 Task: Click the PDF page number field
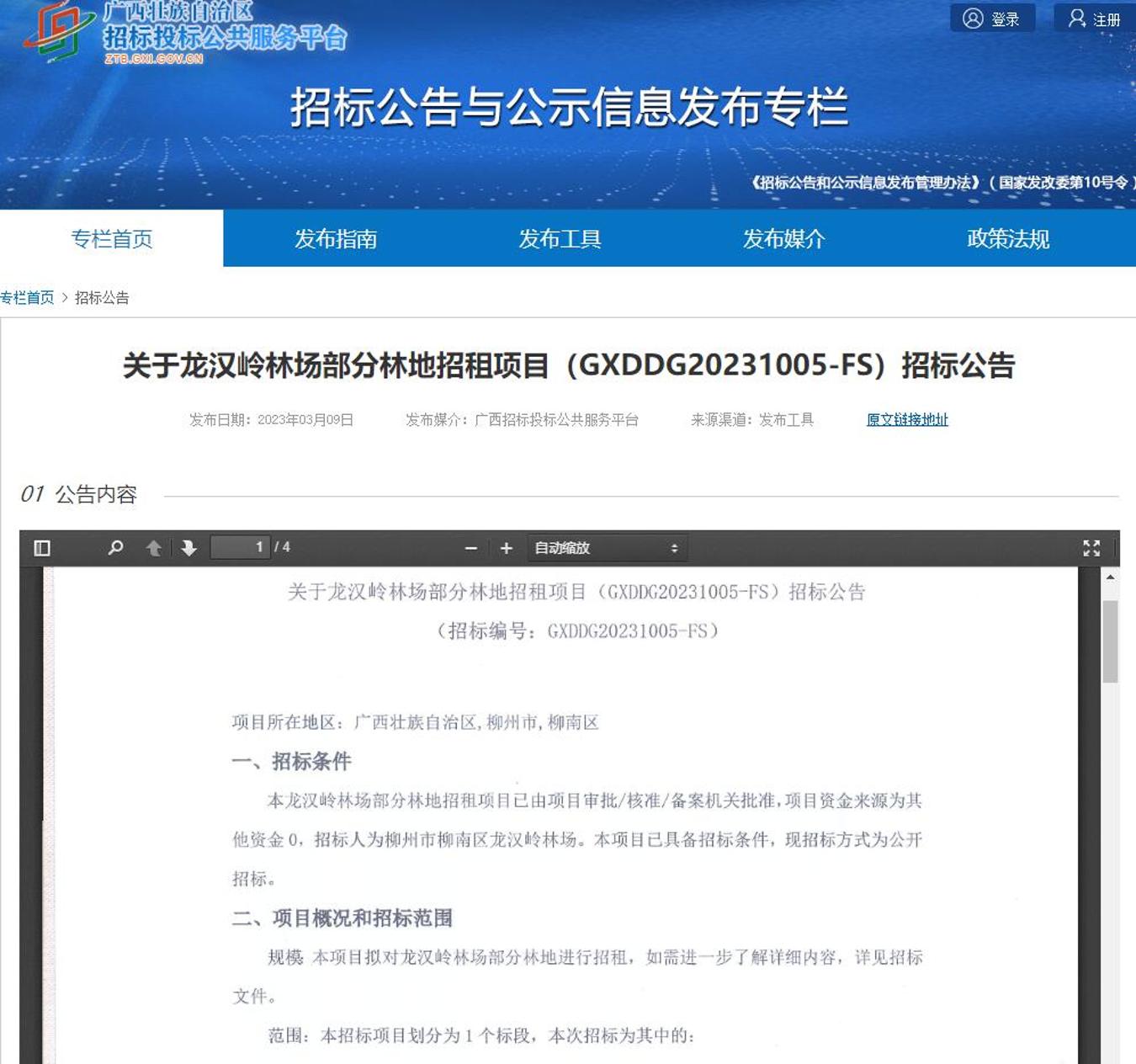(x=240, y=547)
